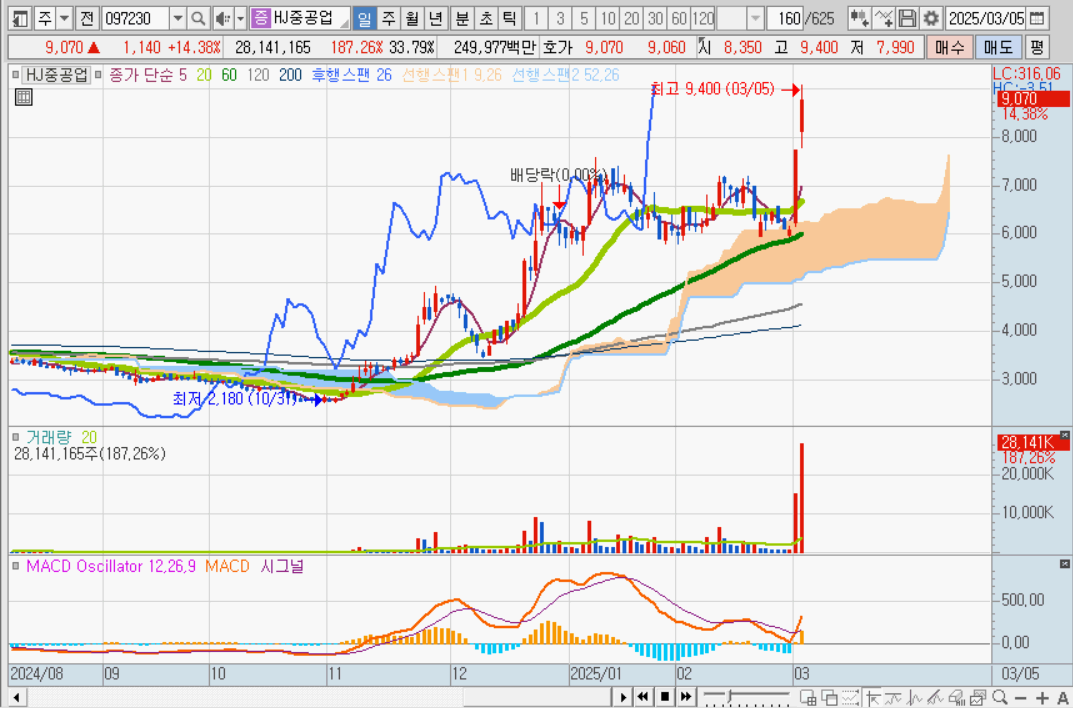Select interval 30 button
The image size is (1073, 708).
point(656,18)
